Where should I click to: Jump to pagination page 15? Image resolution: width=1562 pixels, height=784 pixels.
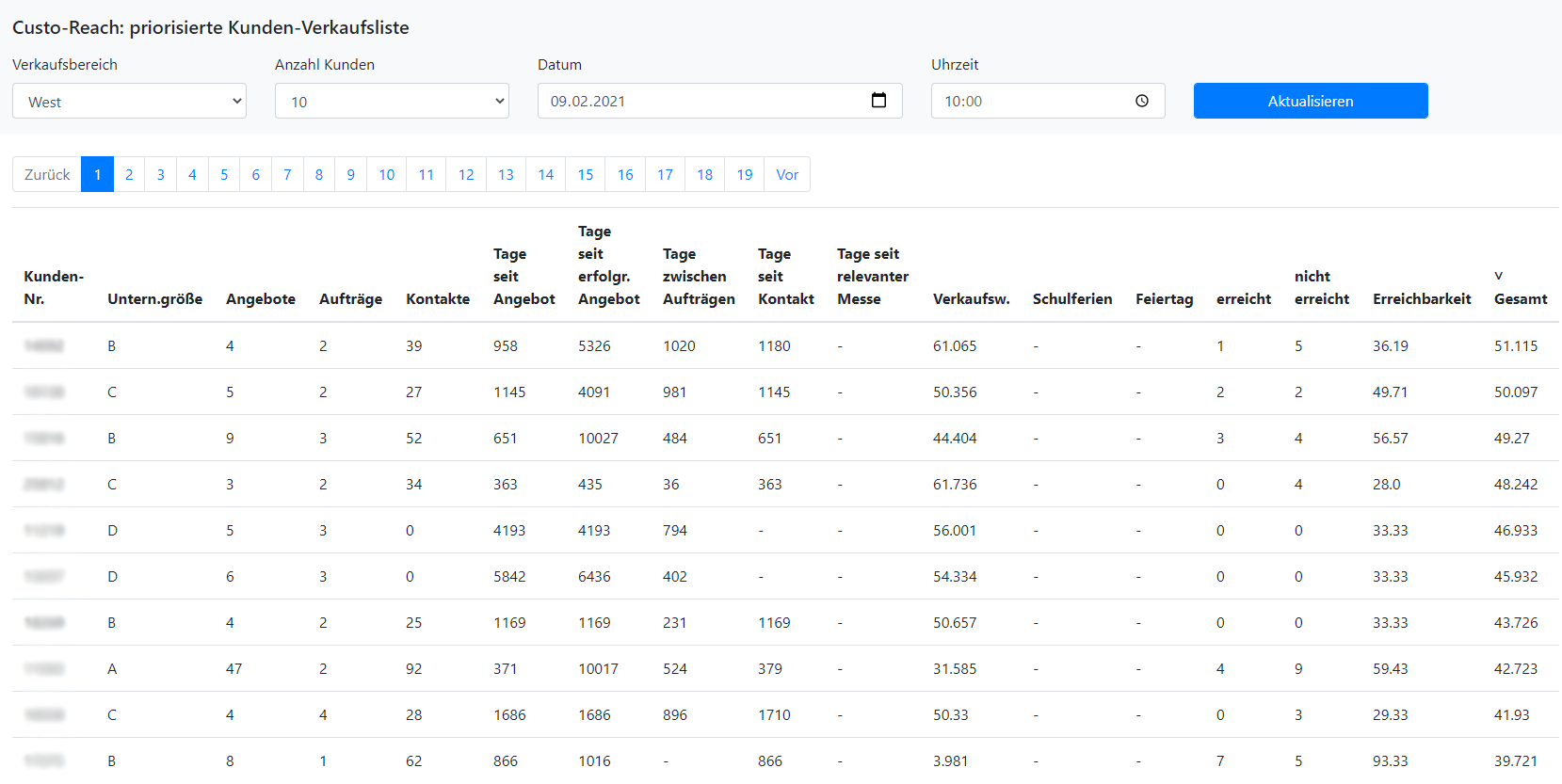tap(586, 174)
